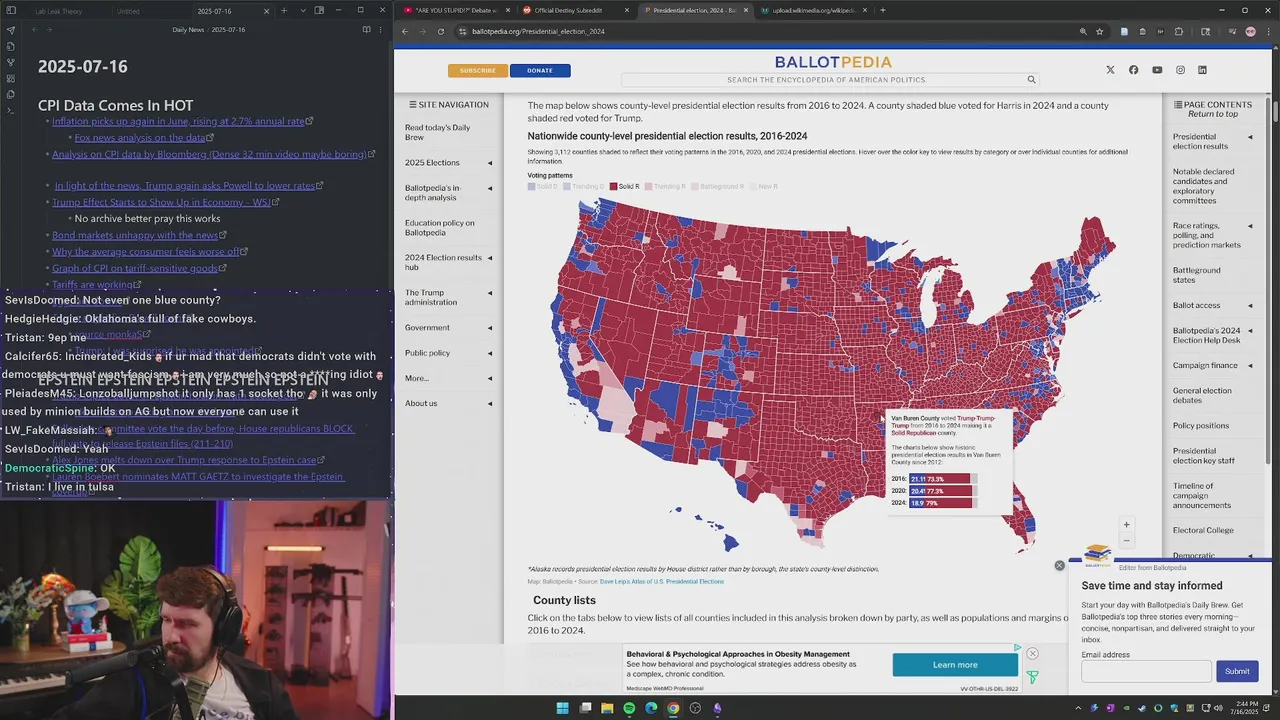Expand the 2025 Elections navigation item

point(489,163)
